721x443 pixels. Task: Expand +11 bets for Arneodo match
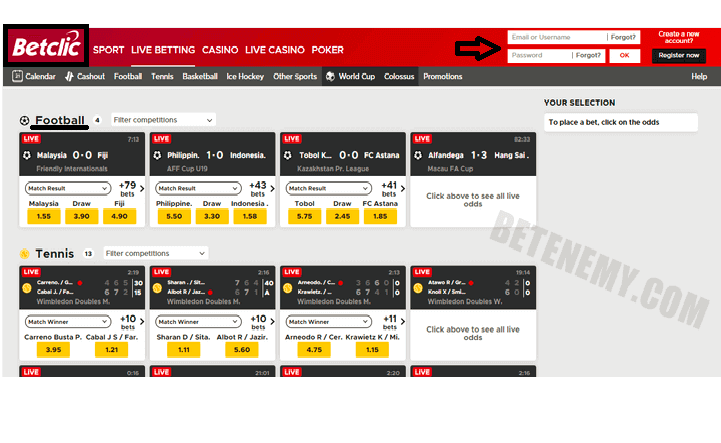pyautogui.click(x=393, y=322)
